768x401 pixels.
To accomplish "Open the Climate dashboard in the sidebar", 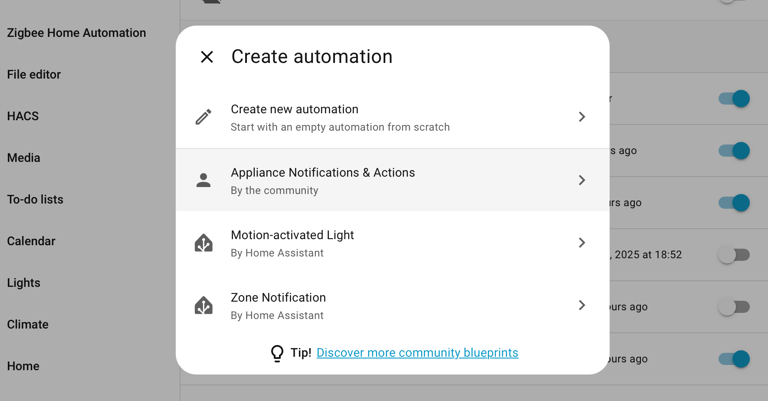I will 28,324.
